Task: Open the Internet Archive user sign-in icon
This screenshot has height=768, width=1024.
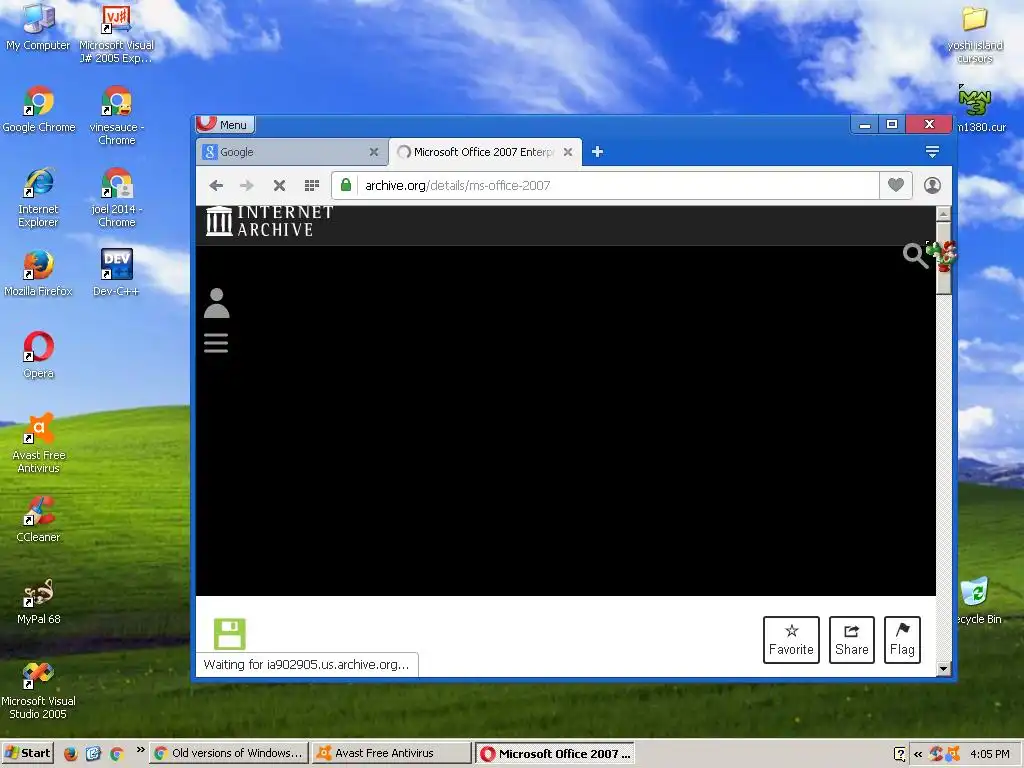Action: coord(216,304)
